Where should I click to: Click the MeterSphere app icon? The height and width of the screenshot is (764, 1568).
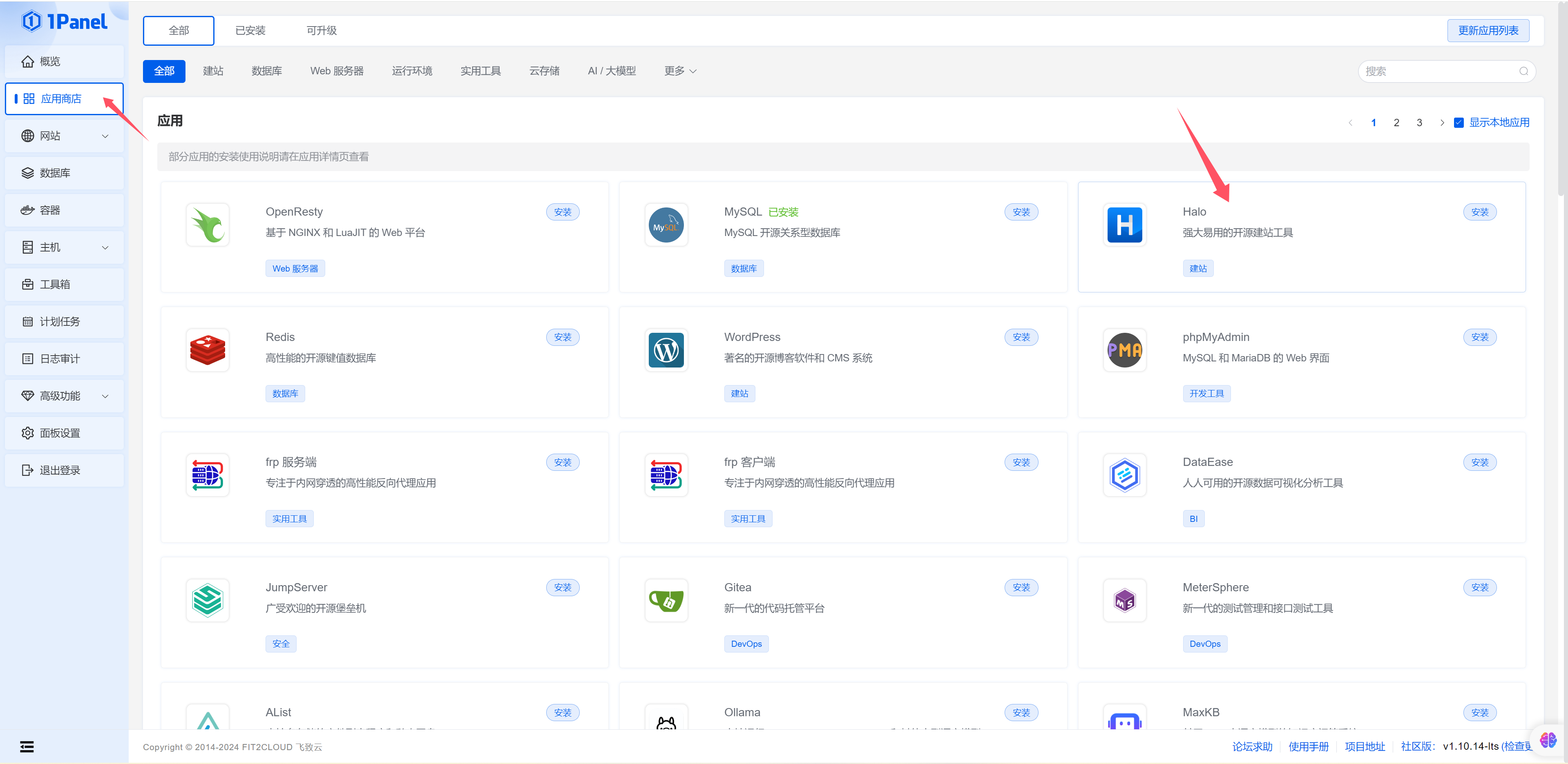[1124, 600]
